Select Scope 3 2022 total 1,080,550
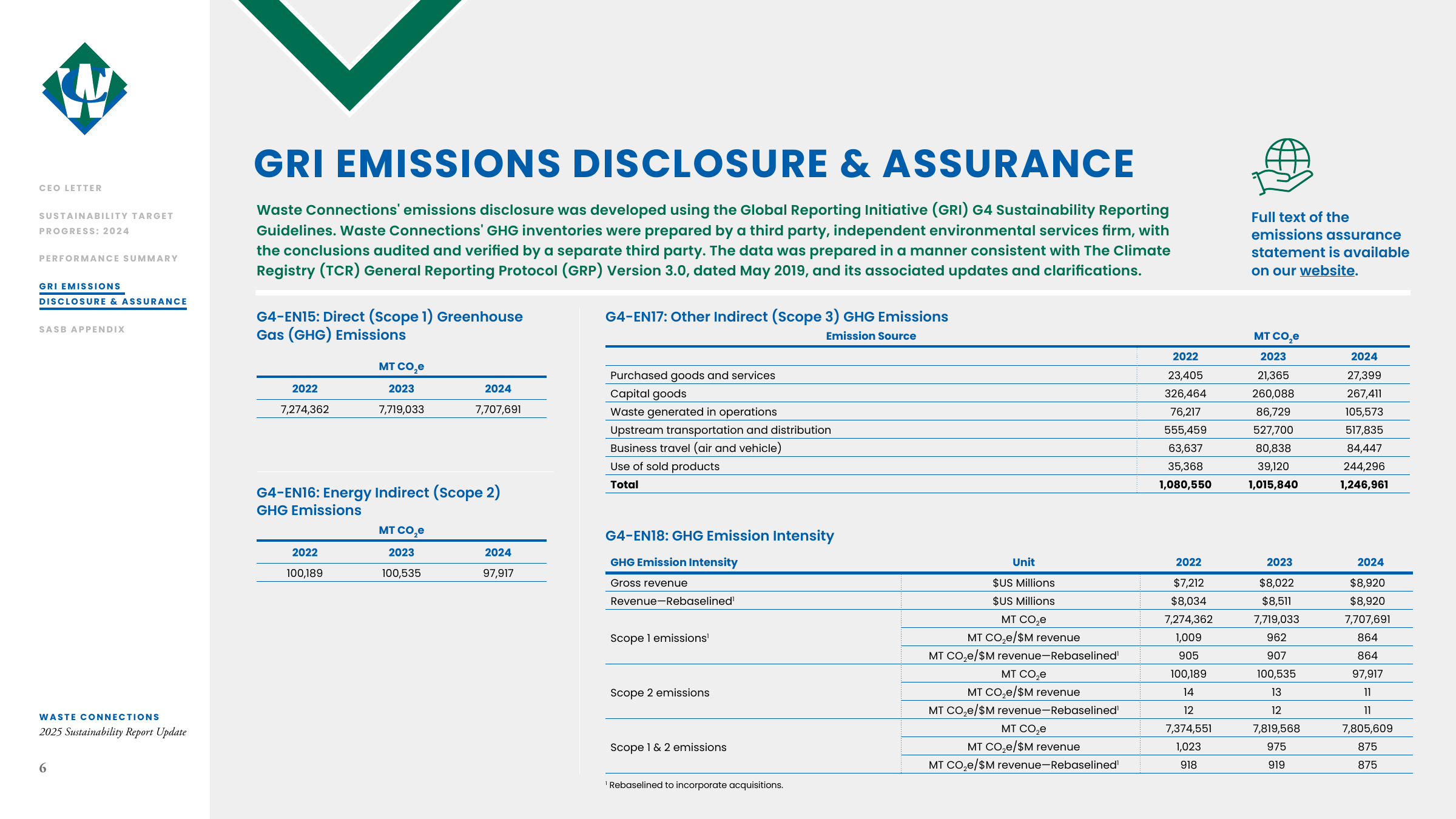This screenshot has height=819, width=1456. (1185, 485)
